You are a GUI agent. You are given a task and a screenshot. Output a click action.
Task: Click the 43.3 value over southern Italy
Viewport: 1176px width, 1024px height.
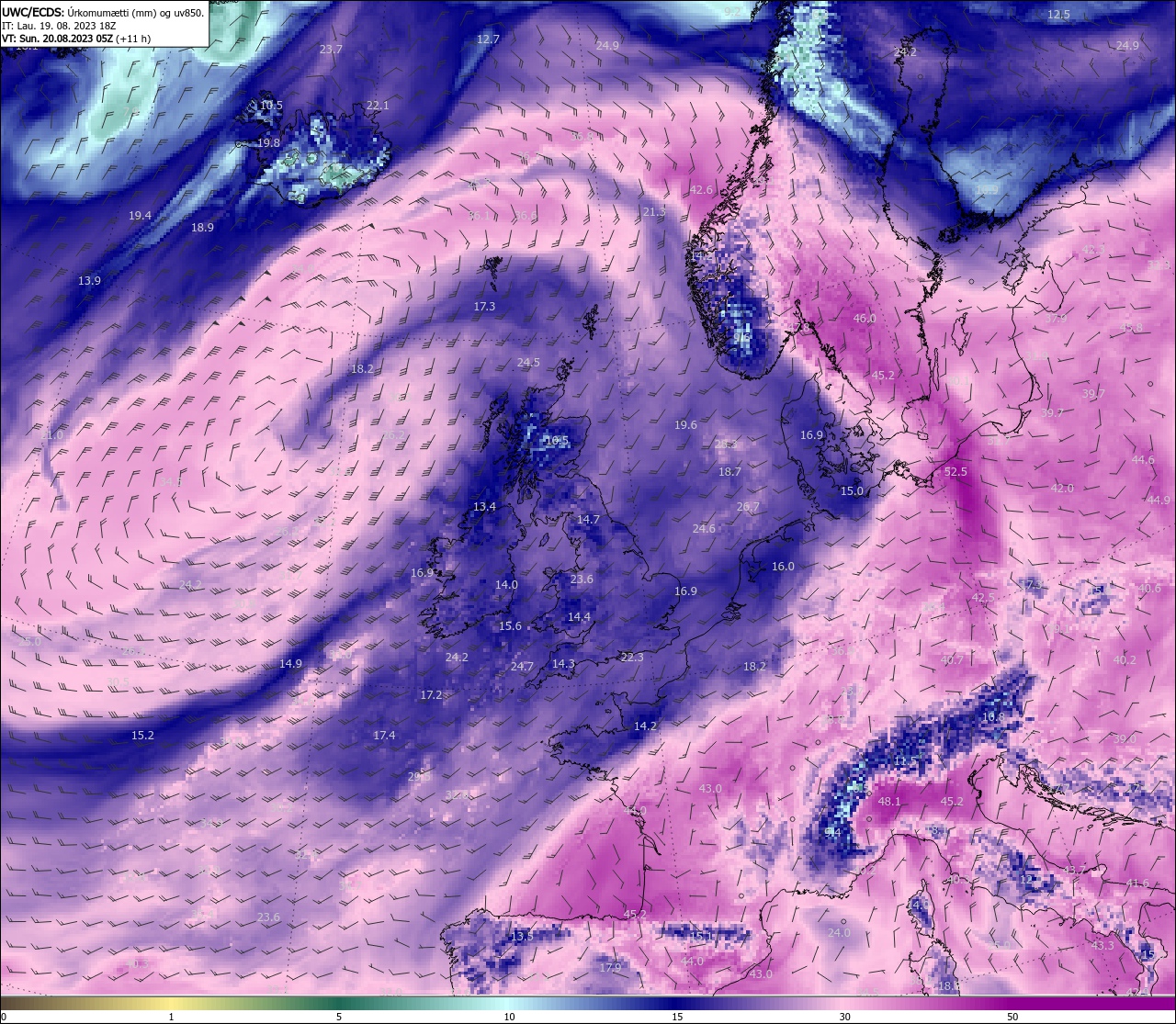tap(1102, 946)
